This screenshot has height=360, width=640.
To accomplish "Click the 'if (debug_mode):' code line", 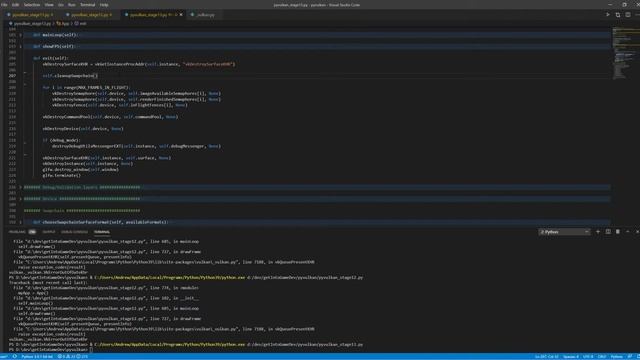I will [61, 140].
